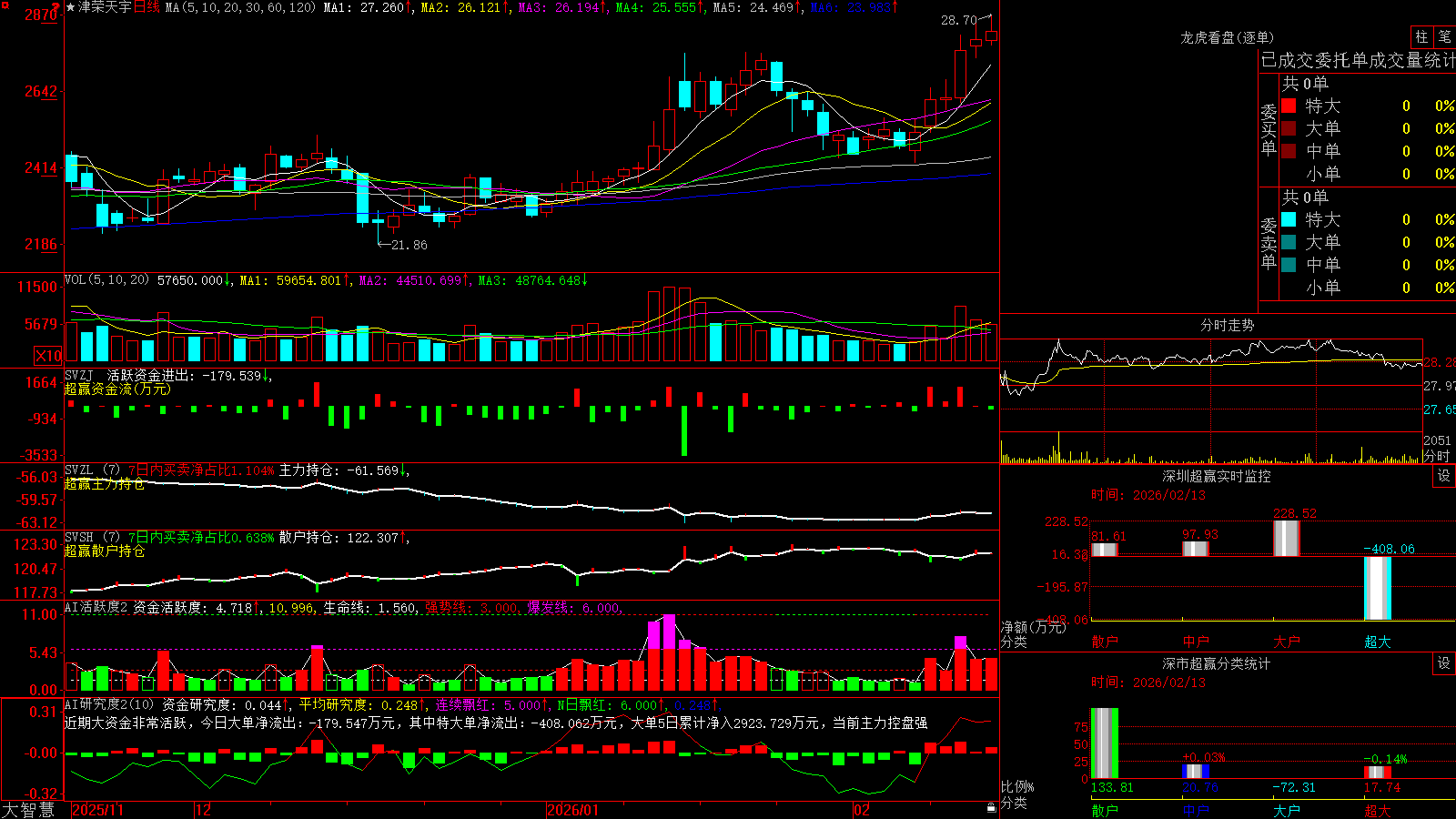The image size is (1456, 819).
Task: Click the -72.31 大户 ratio value
Action: (1293, 787)
